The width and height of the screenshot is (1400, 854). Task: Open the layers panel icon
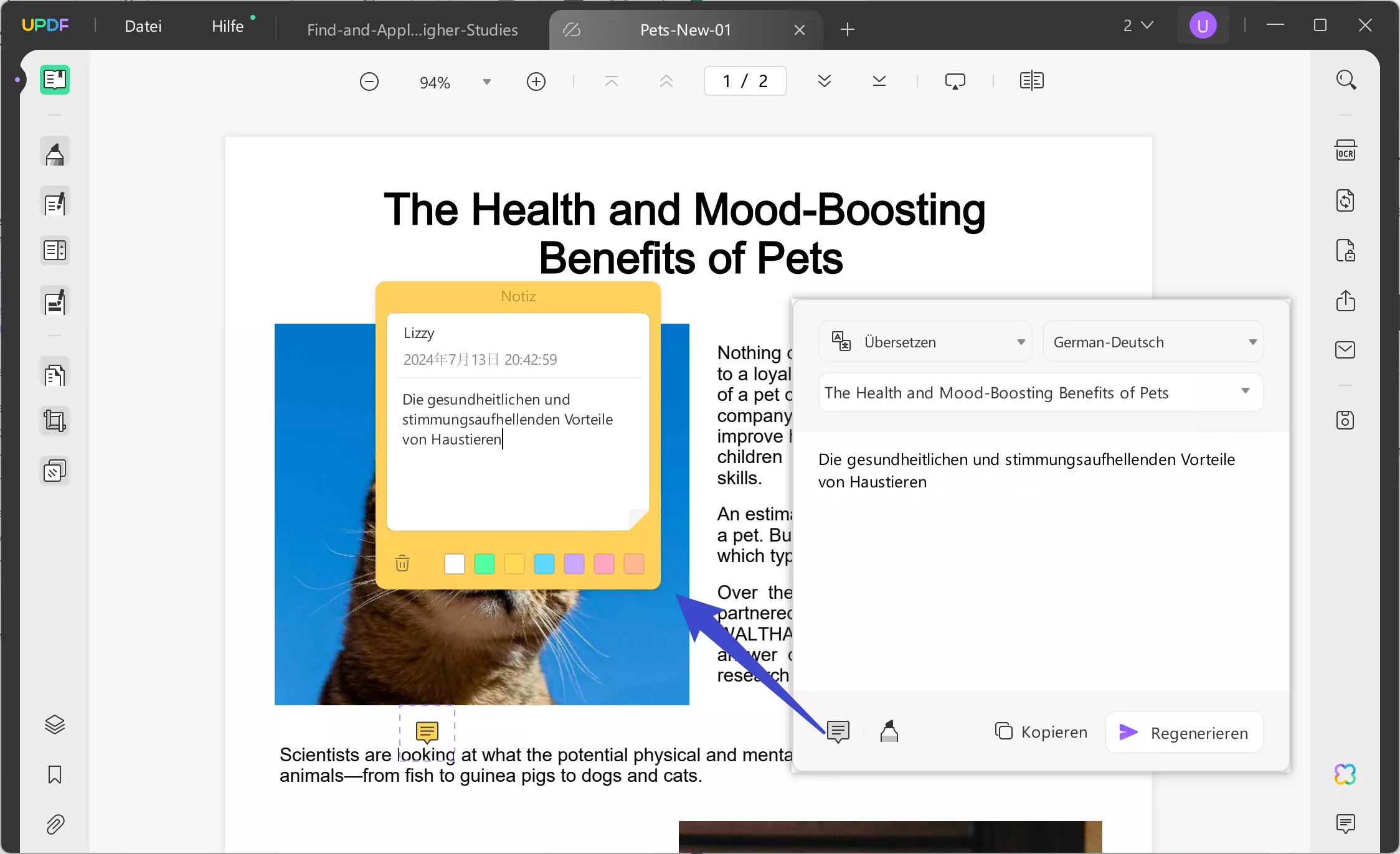point(55,725)
